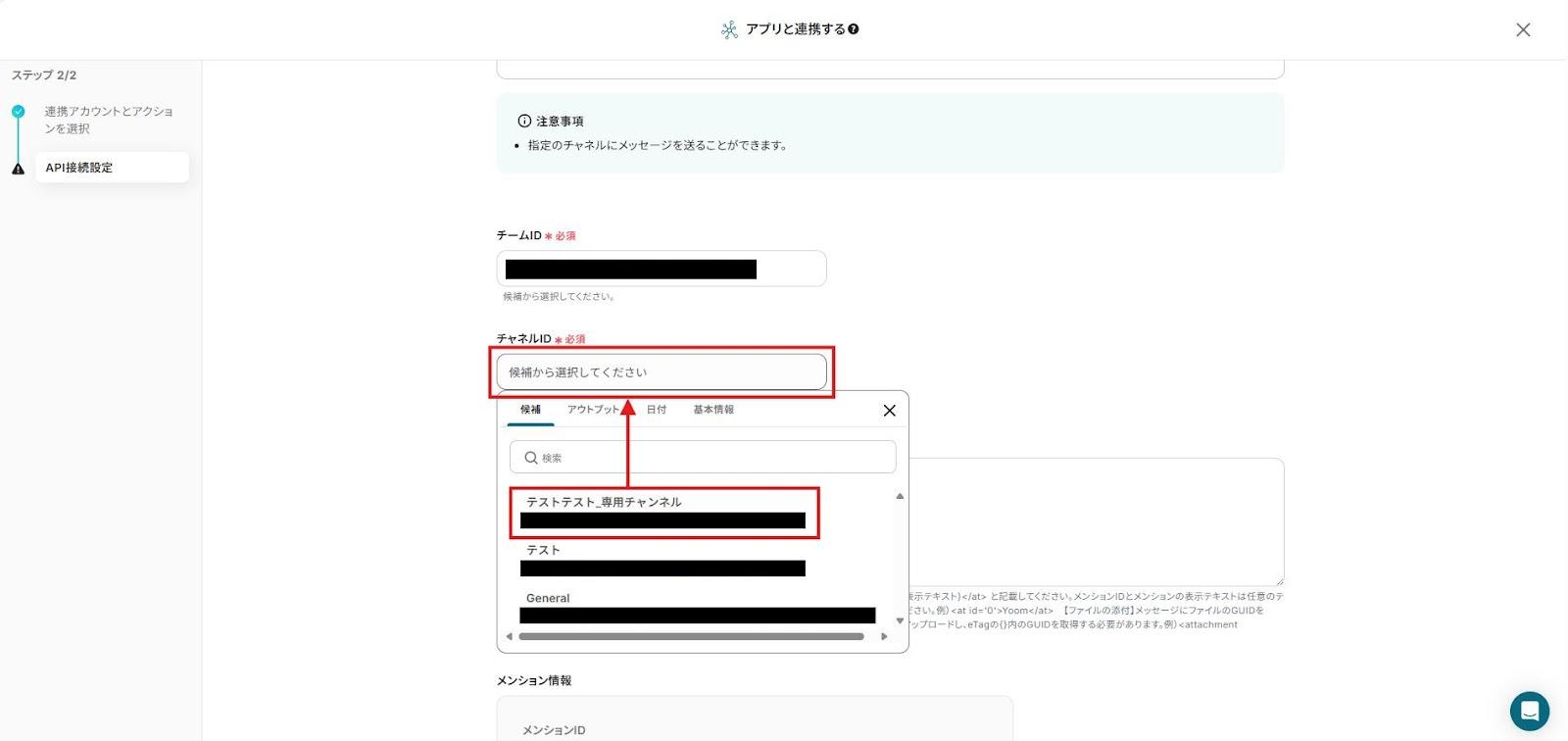Select the テスト channel candidate
Viewport: 1568px width, 741px height.
[663, 560]
